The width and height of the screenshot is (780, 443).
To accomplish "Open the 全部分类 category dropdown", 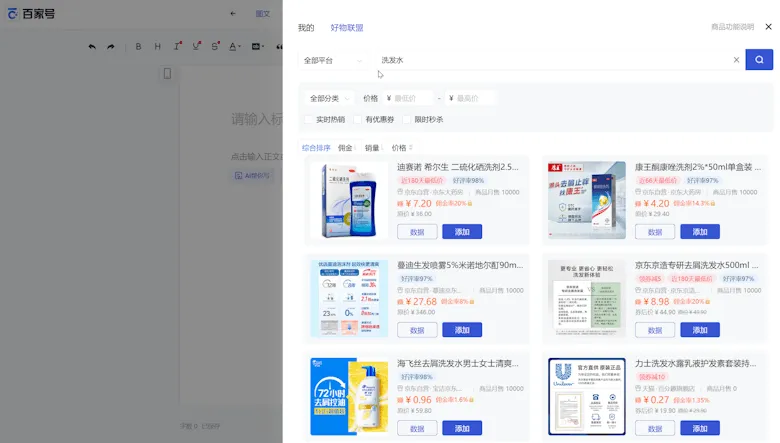I will (x=329, y=98).
